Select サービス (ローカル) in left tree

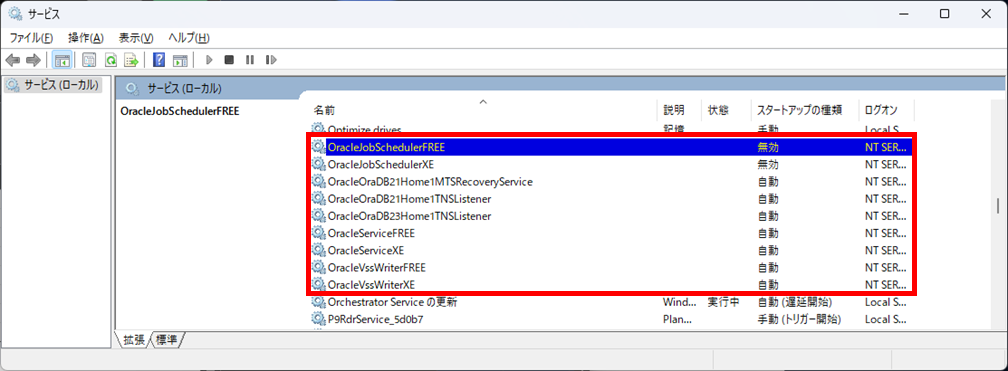pyautogui.click(x=53, y=84)
